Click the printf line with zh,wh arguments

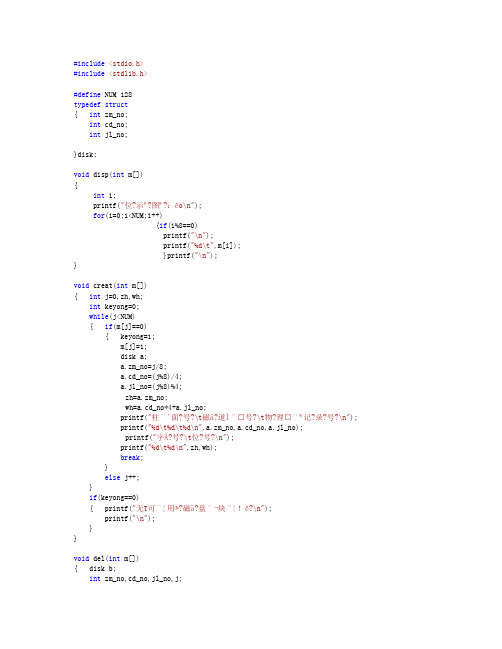click(168, 447)
